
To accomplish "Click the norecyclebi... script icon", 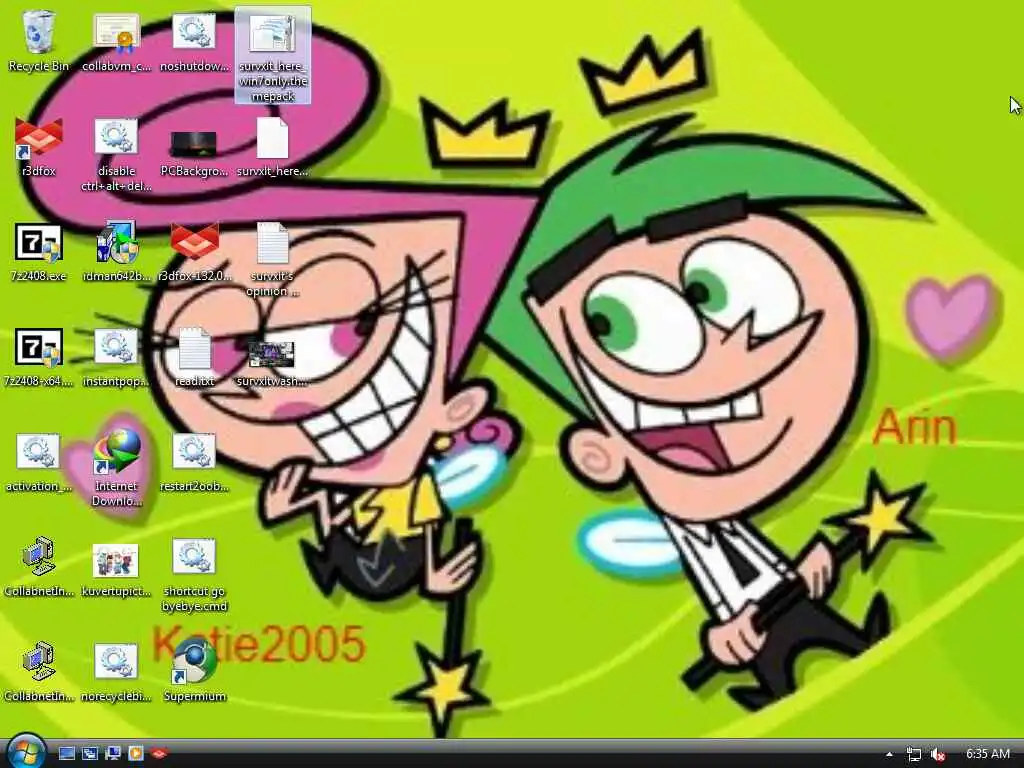I will [x=116, y=671].
